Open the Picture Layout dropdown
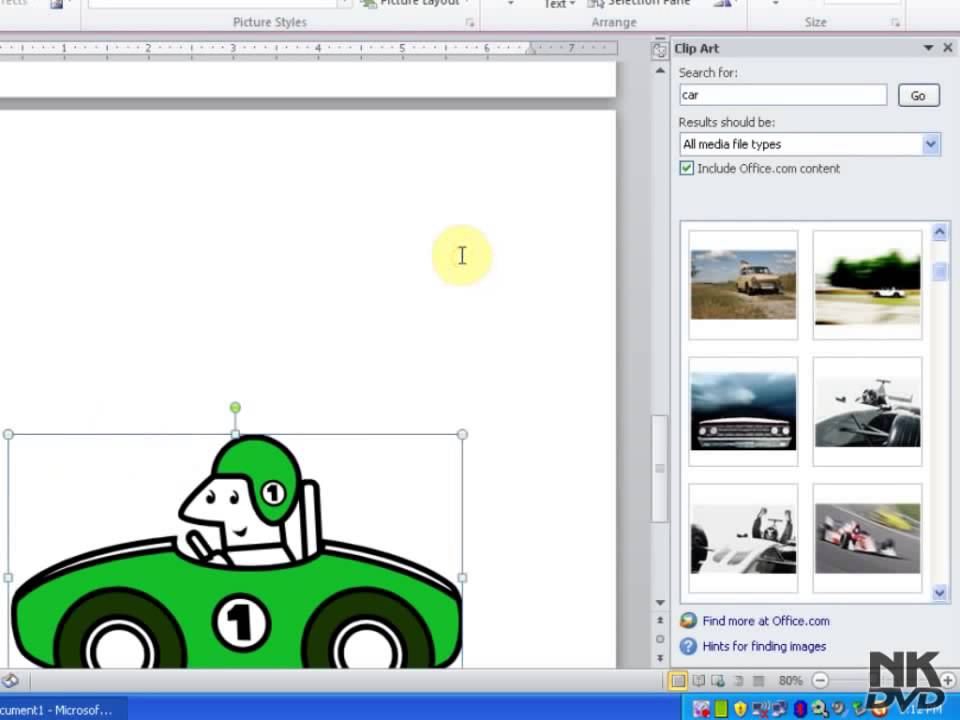Image resolution: width=960 pixels, height=720 pixels. click(x=416, y=3)
